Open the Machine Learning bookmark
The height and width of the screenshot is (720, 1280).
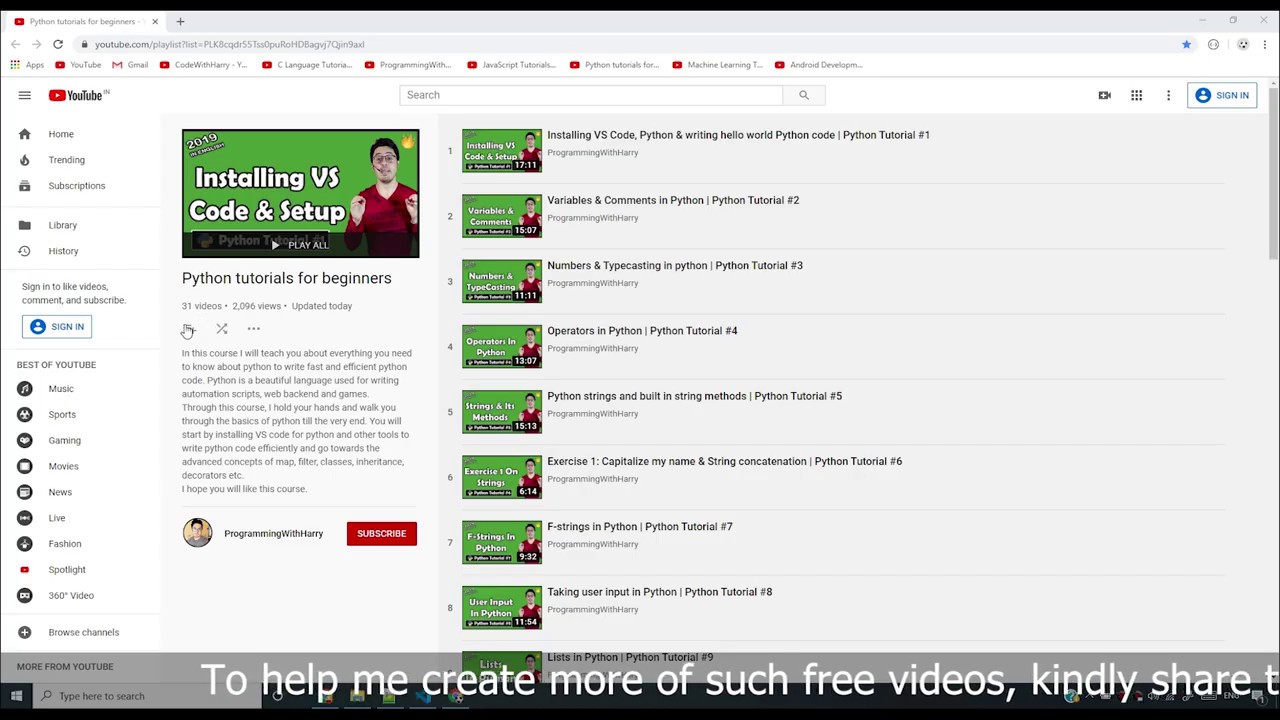coord(717,65)
